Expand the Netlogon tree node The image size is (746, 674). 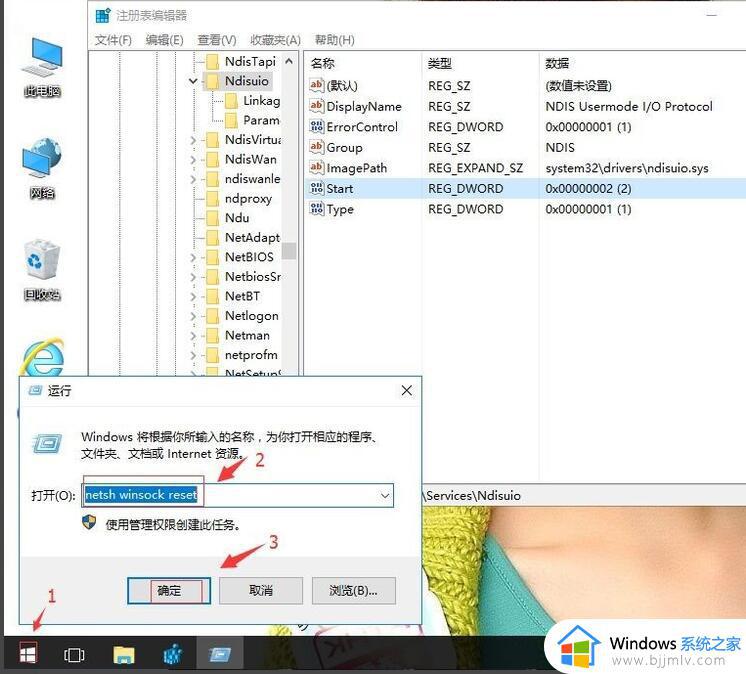193,316
